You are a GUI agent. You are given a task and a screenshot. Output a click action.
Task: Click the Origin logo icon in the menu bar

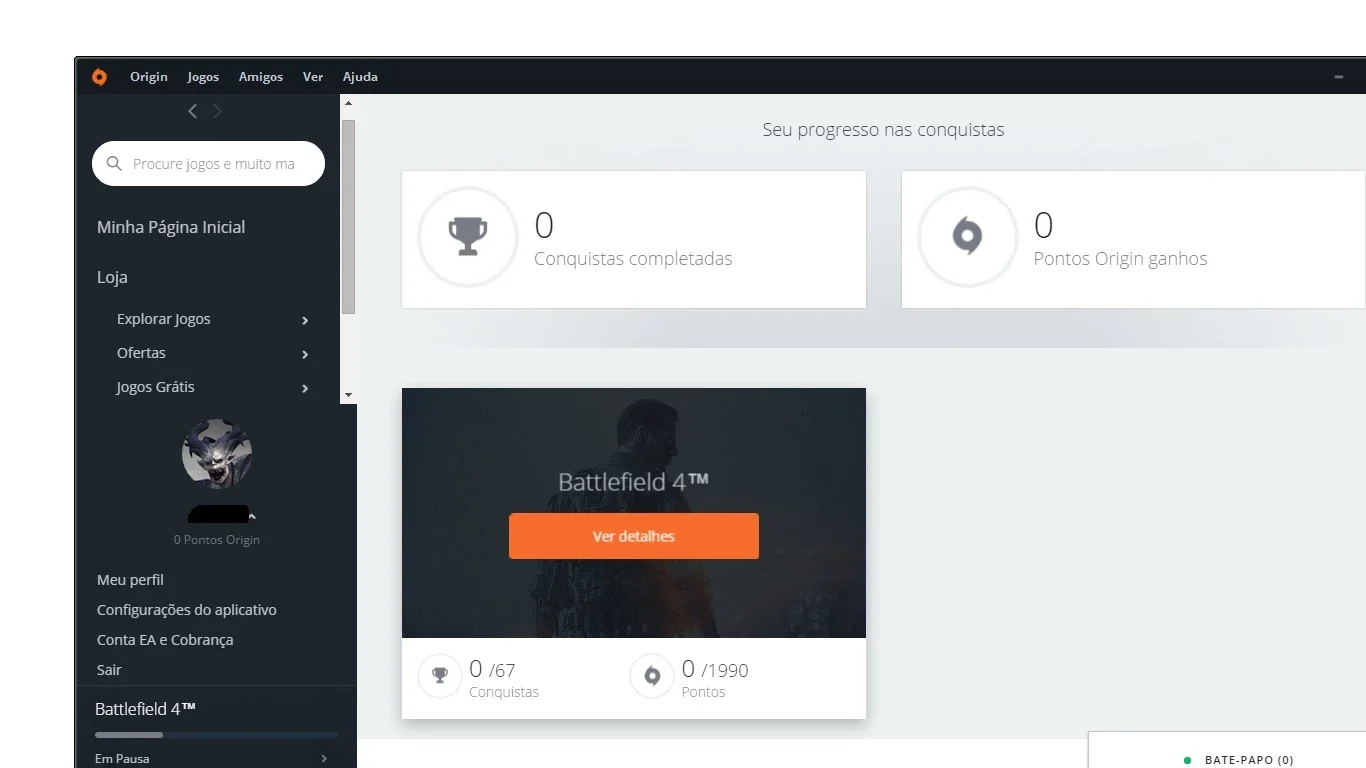click(x=99, y=77)
